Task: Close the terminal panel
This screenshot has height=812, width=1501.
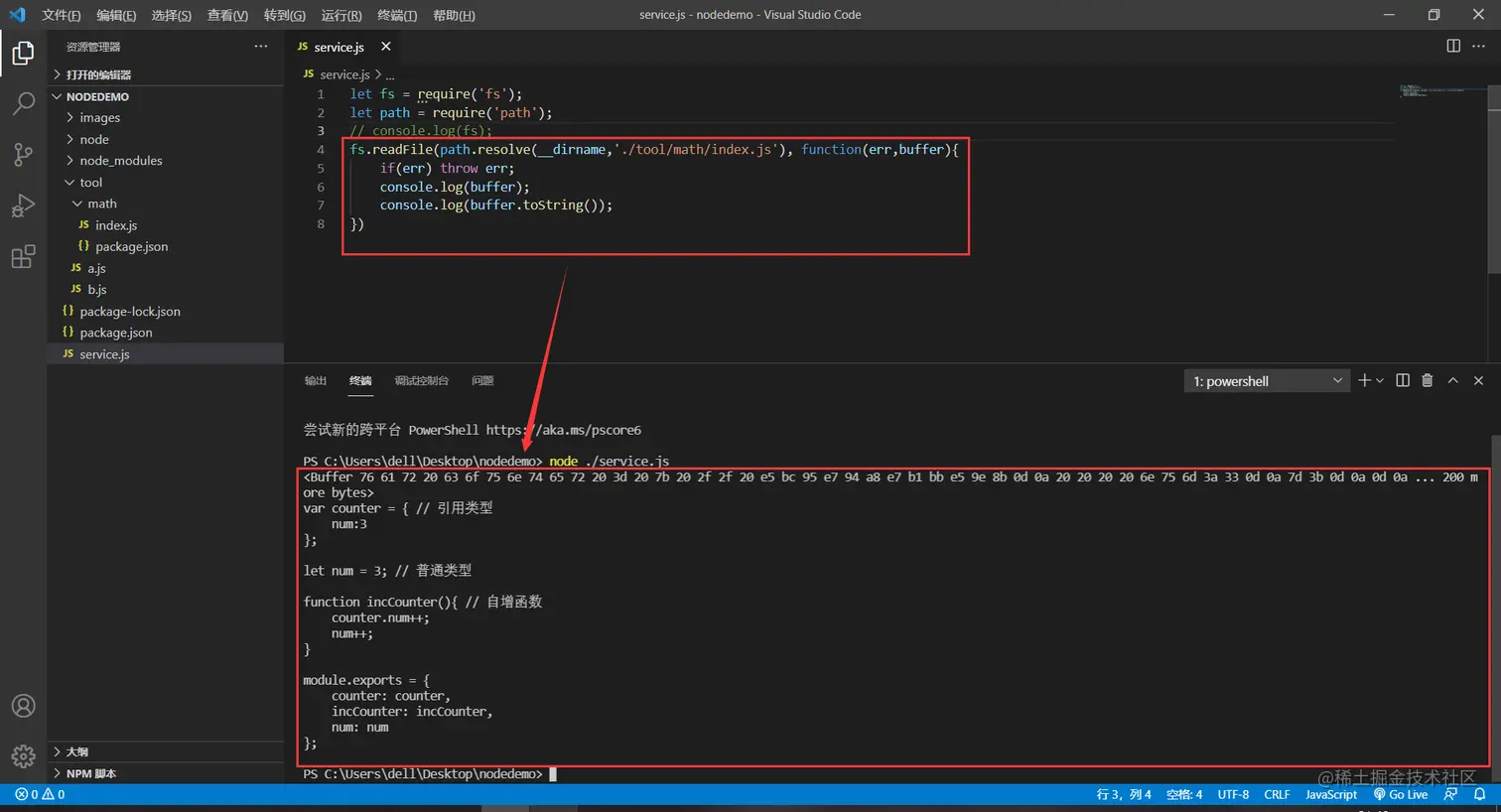Action: tap(1478, 380)
